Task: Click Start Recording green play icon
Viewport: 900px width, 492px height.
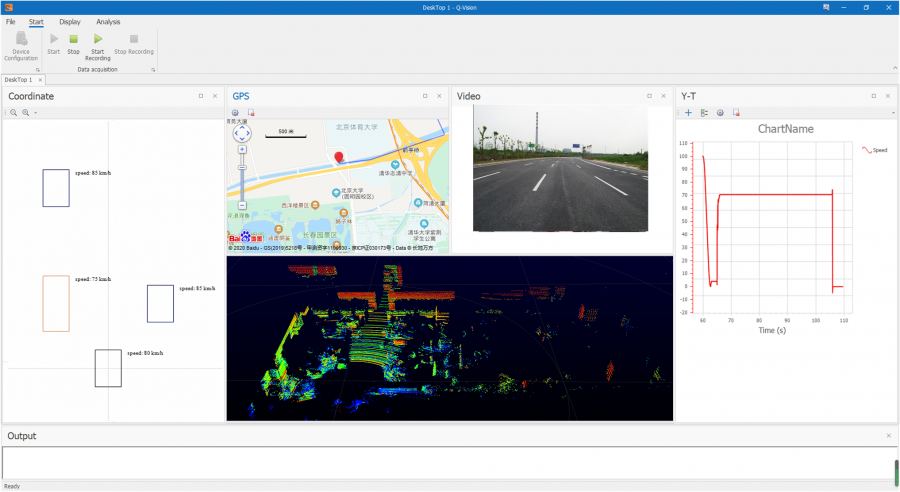Action: [x=98, y=39]
